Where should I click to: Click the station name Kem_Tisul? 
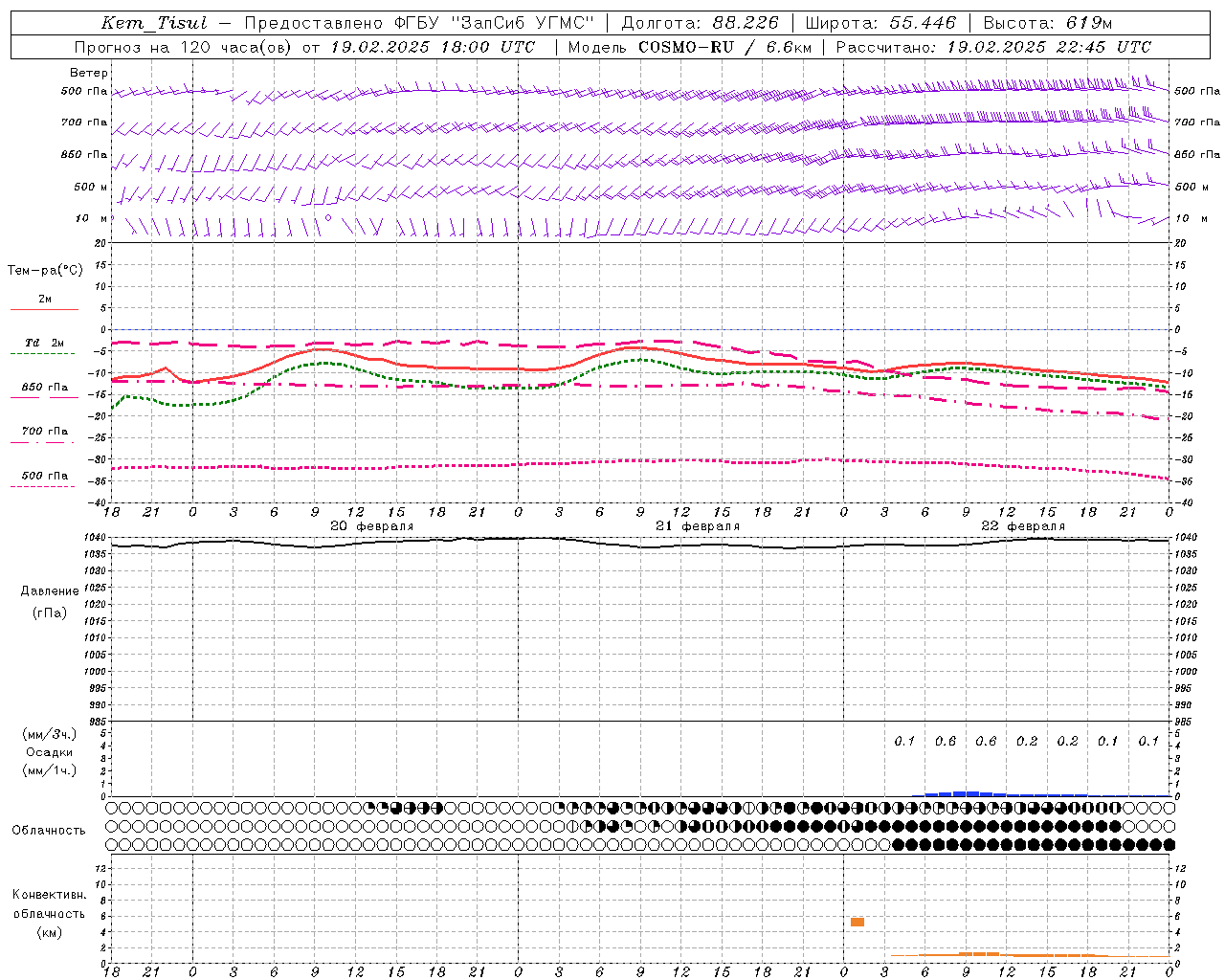(x=154, y=23)
